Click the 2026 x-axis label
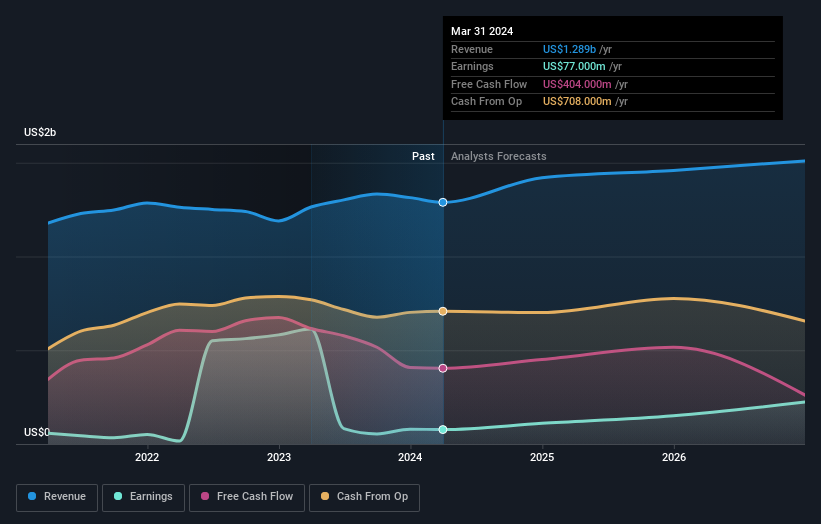The height and width of the screenshot is (524, 821). (x=674, y=457)
